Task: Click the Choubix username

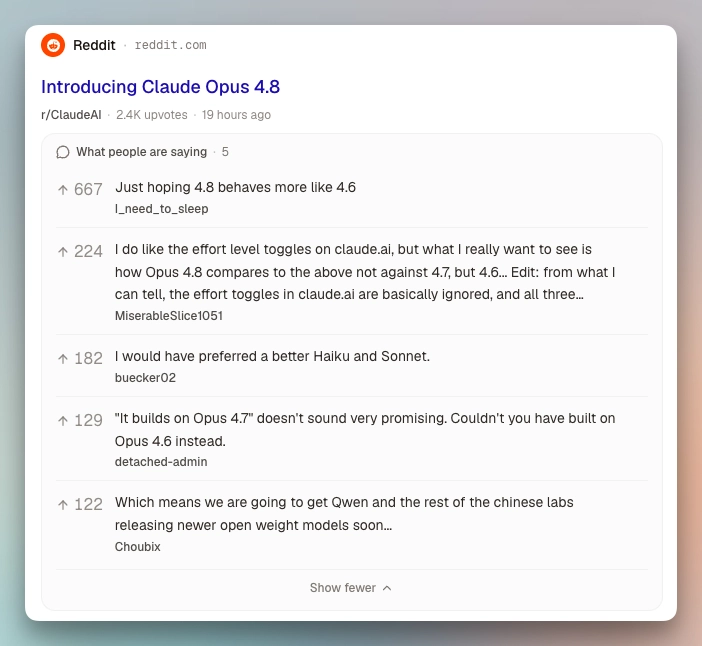Action: pos(137,547)
